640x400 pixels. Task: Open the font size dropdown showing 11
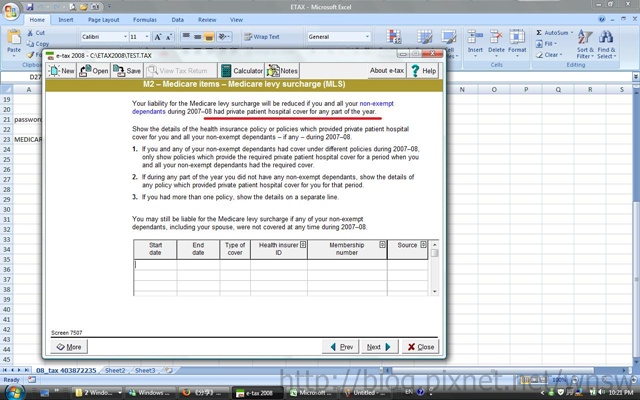click(x=147, y=37)
